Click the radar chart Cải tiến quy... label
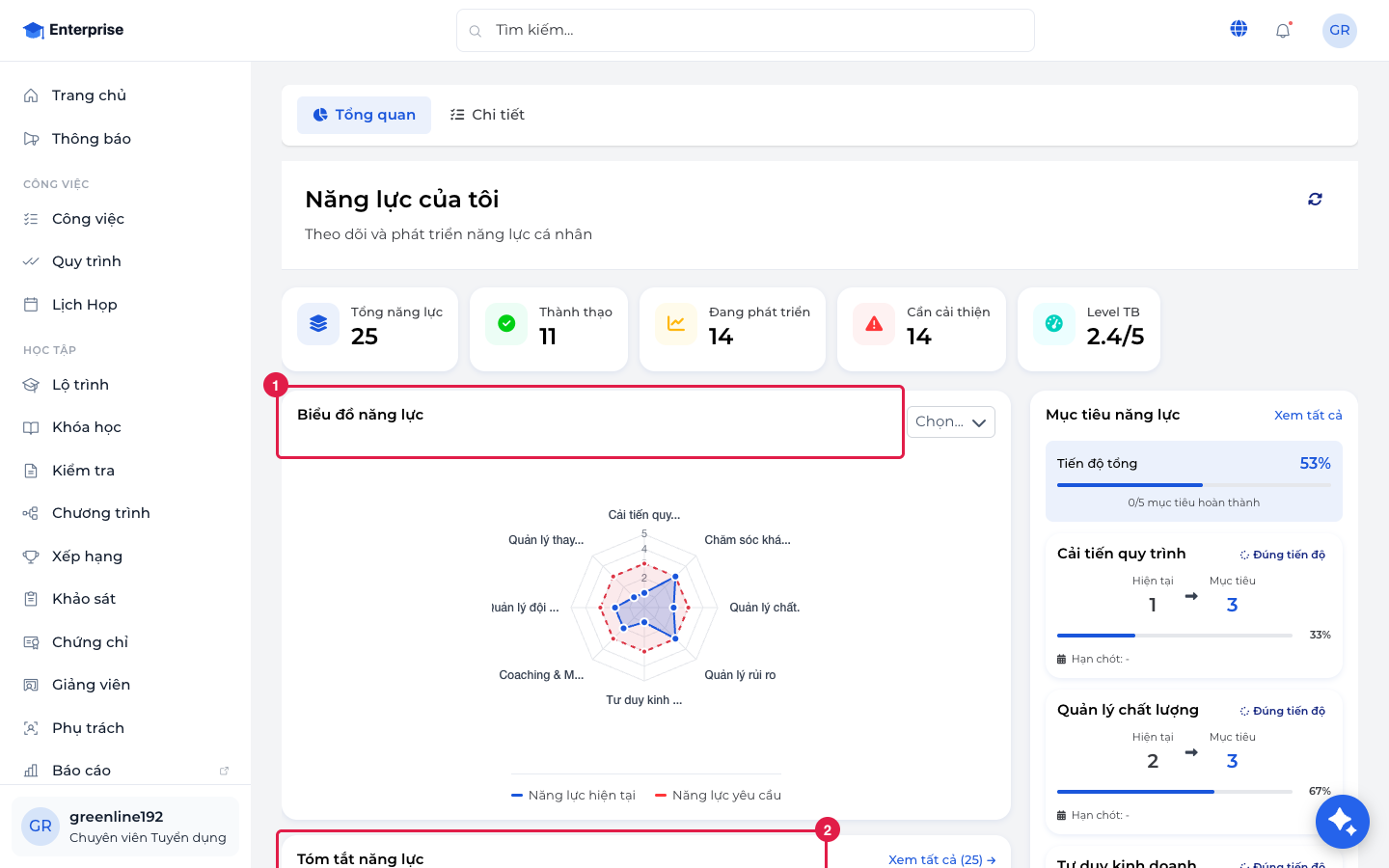 [644, 515]
